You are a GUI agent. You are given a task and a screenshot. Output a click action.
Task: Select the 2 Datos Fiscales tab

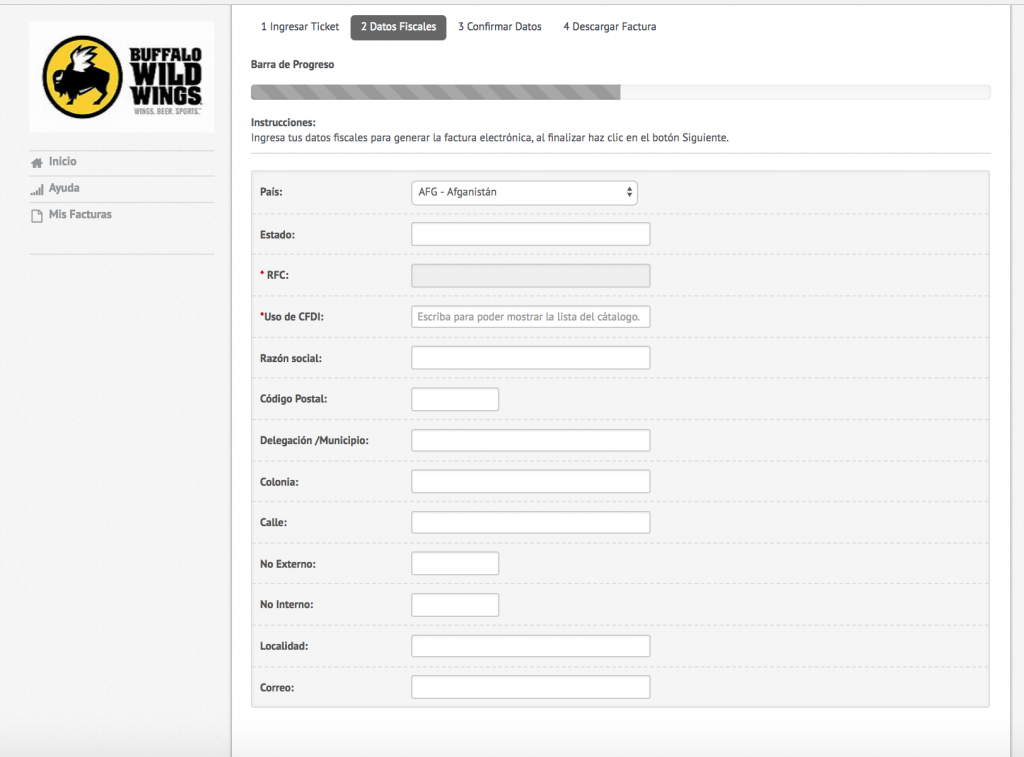(x=398, y=27)
